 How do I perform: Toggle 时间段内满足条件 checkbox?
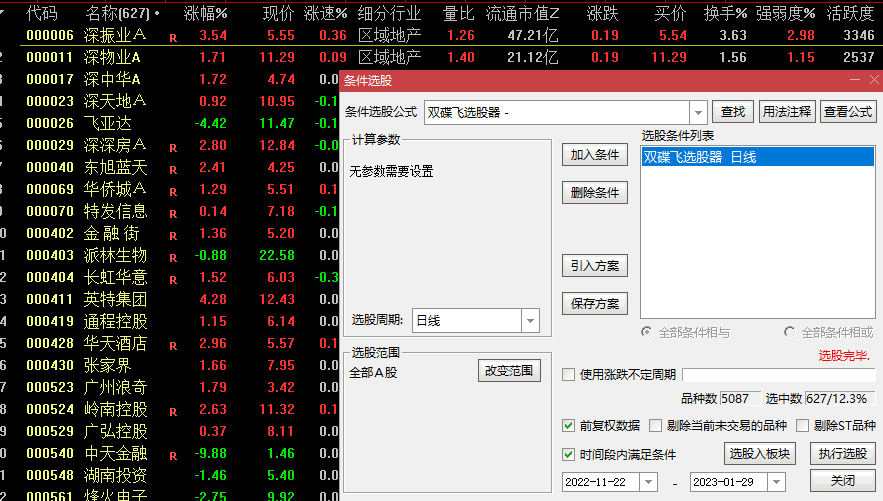coord(568,454)
